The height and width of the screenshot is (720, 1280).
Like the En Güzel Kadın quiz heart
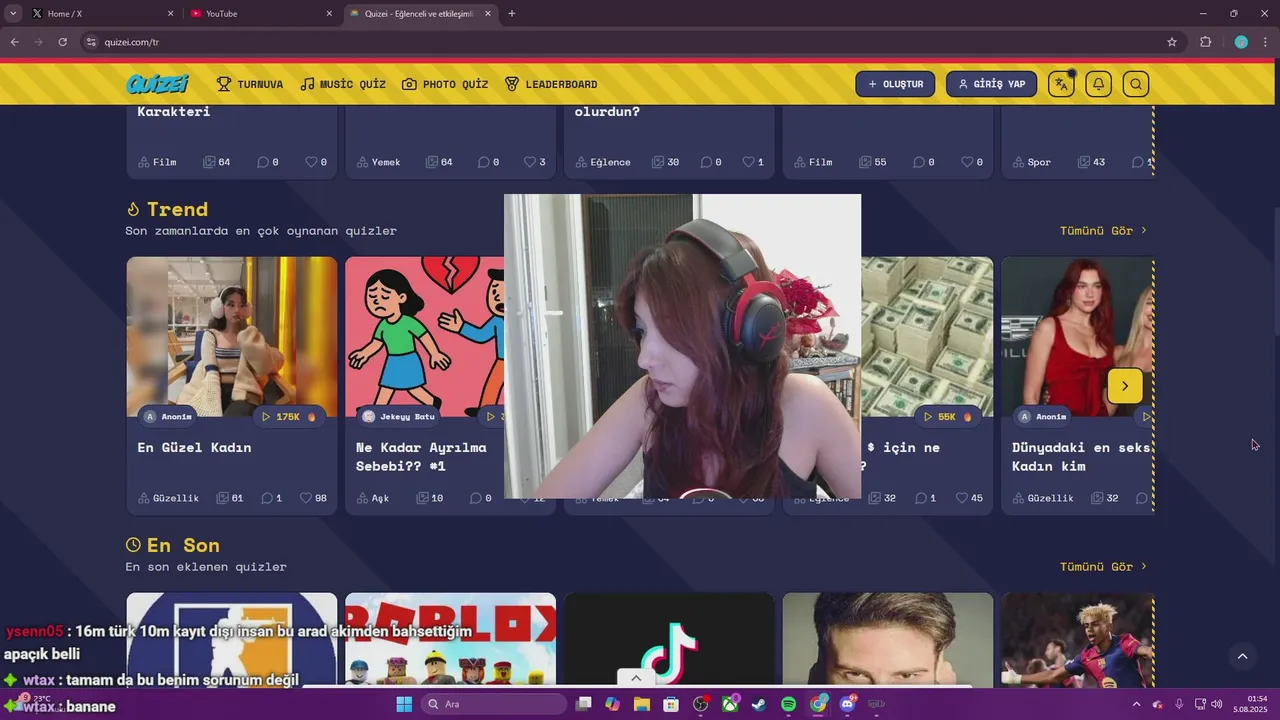(x=307, y=498)
